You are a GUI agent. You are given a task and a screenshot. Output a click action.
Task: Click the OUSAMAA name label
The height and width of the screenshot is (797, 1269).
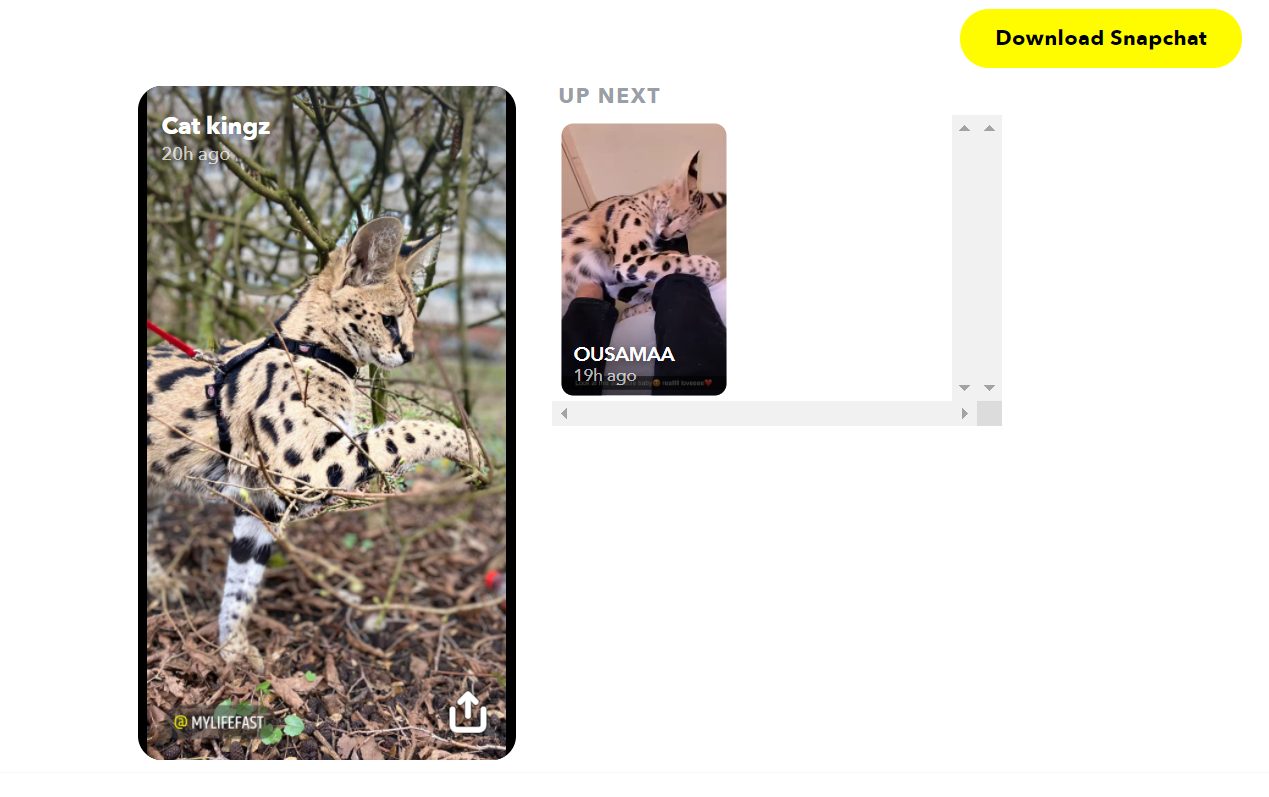tap(624, 354)
